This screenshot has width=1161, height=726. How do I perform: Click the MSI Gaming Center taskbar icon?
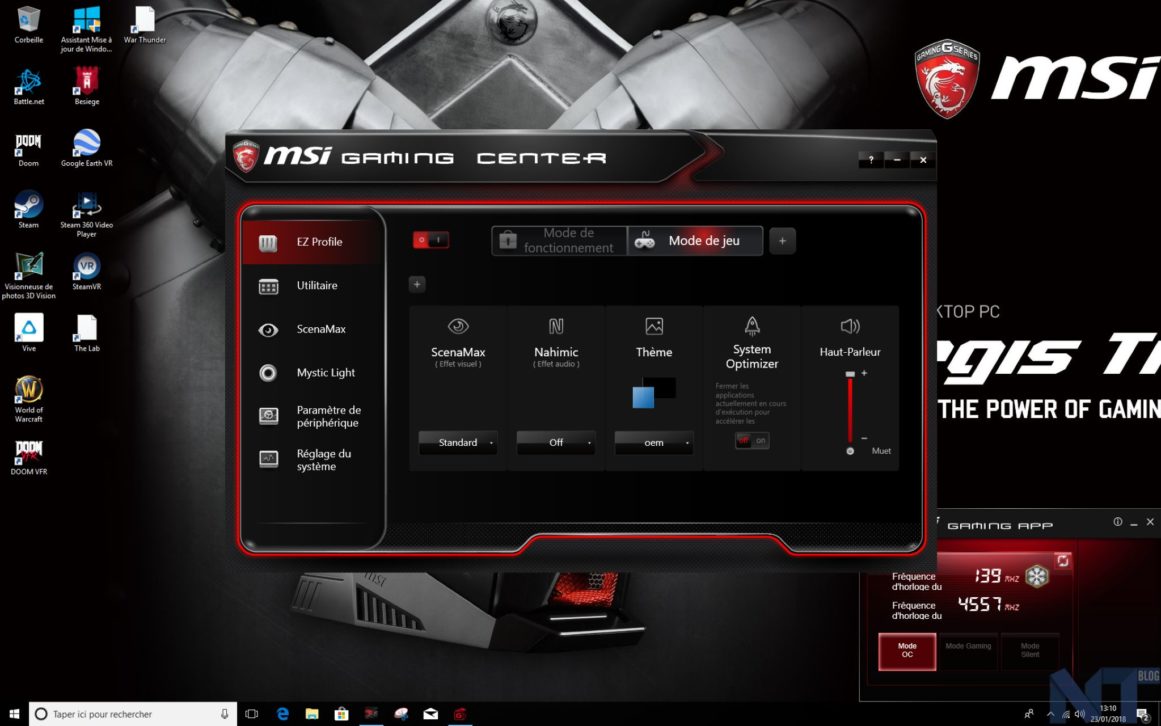tap(460, 713)
